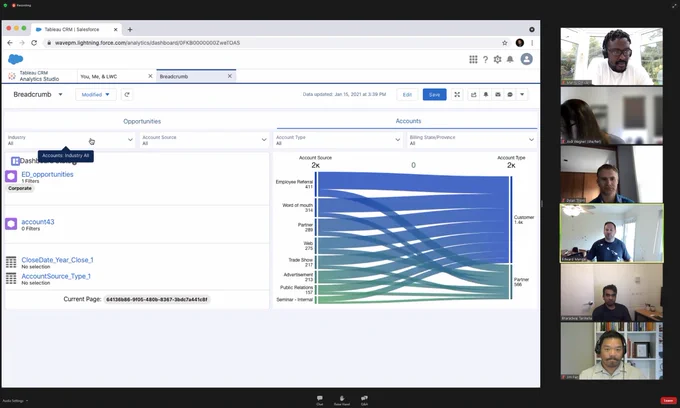Screen dimensions: 680x408
Task: Expand the Industry filter dropdown
Action: click(130, 140)
